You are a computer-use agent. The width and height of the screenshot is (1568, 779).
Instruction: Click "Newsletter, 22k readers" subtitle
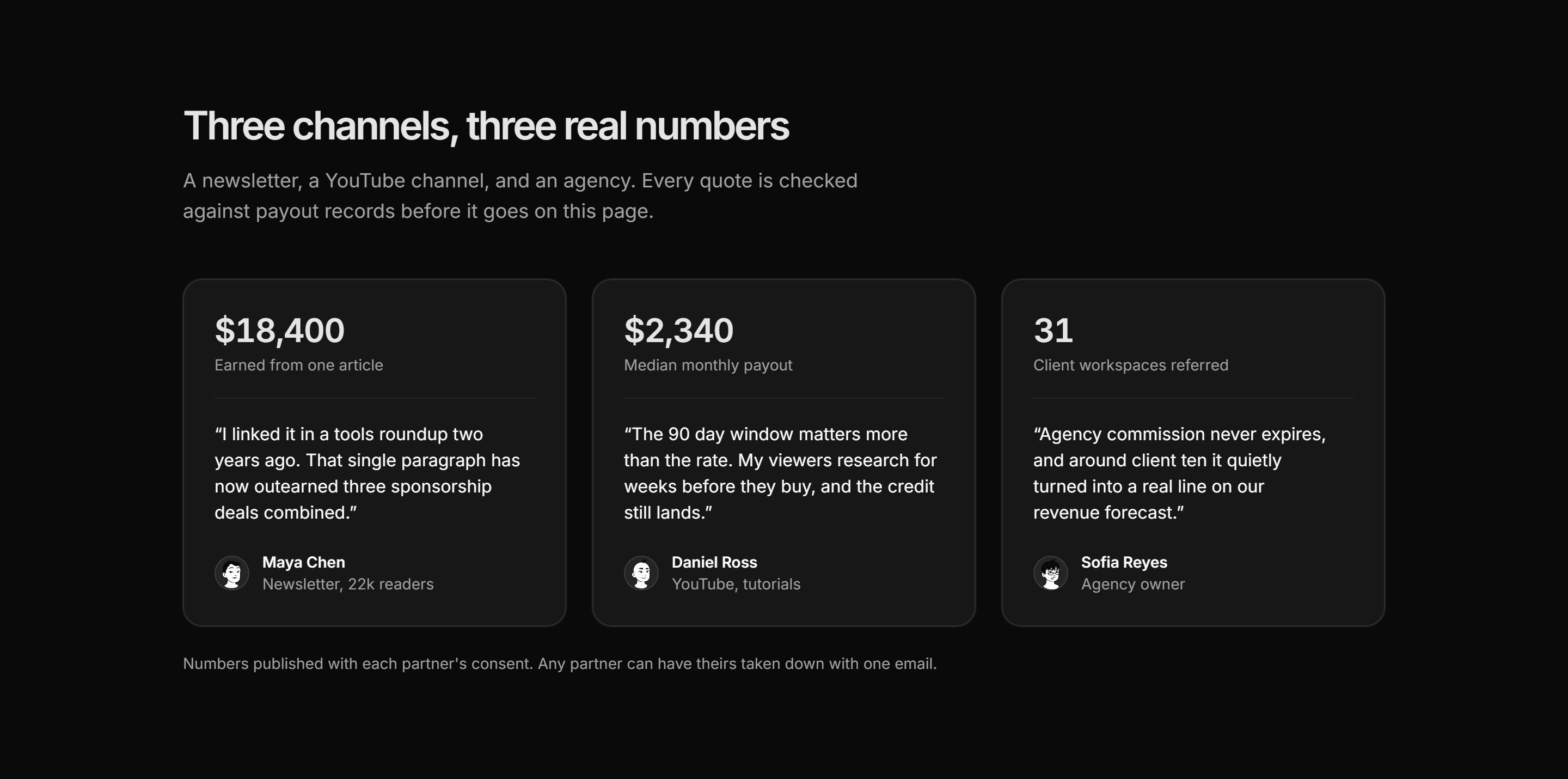[x=347, y=584]
